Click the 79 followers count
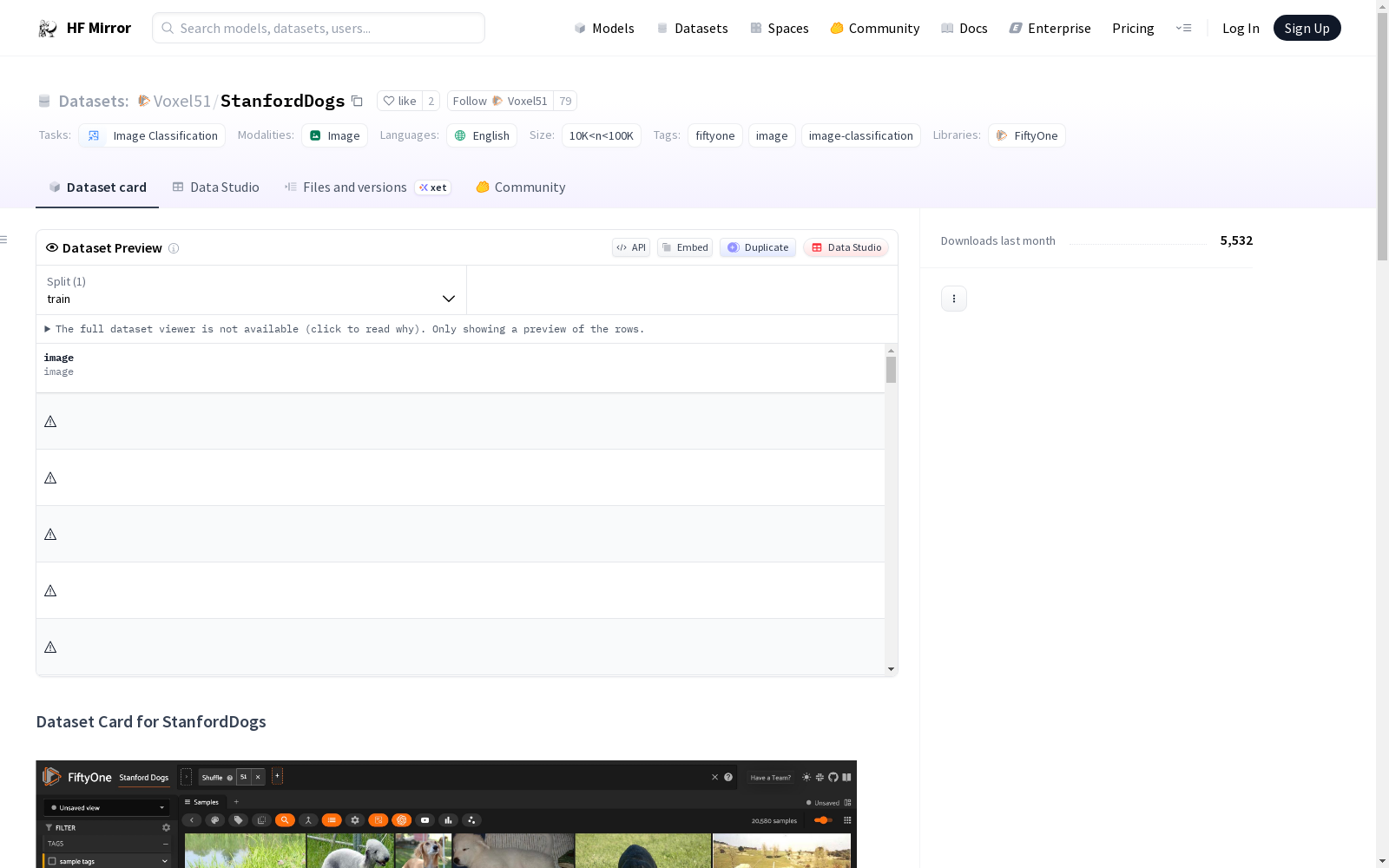Screen dimensions: 1389x868 click(565, 101)
